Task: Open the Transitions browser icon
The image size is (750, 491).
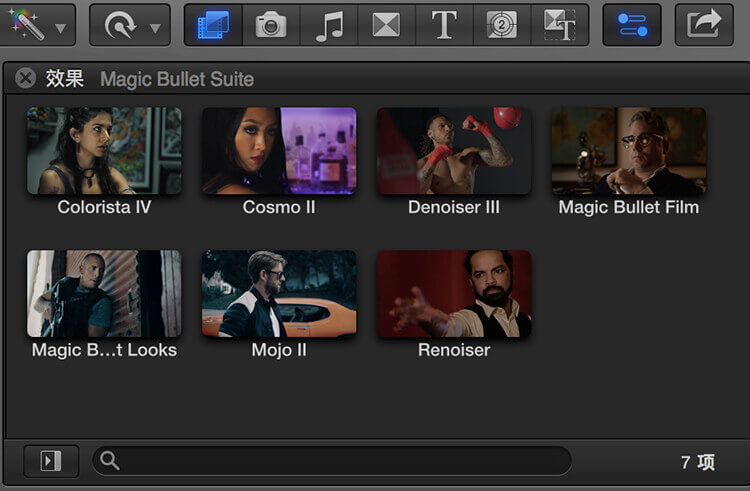Action: click(x=386, y=25)
